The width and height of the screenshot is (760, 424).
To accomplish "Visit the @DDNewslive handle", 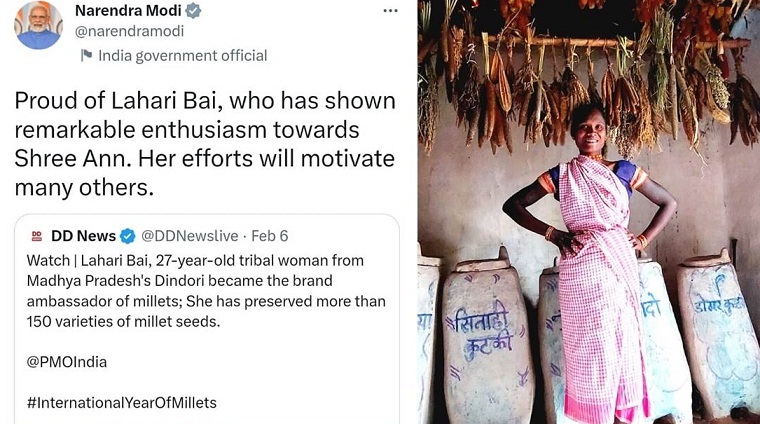I will coord(189,236).
